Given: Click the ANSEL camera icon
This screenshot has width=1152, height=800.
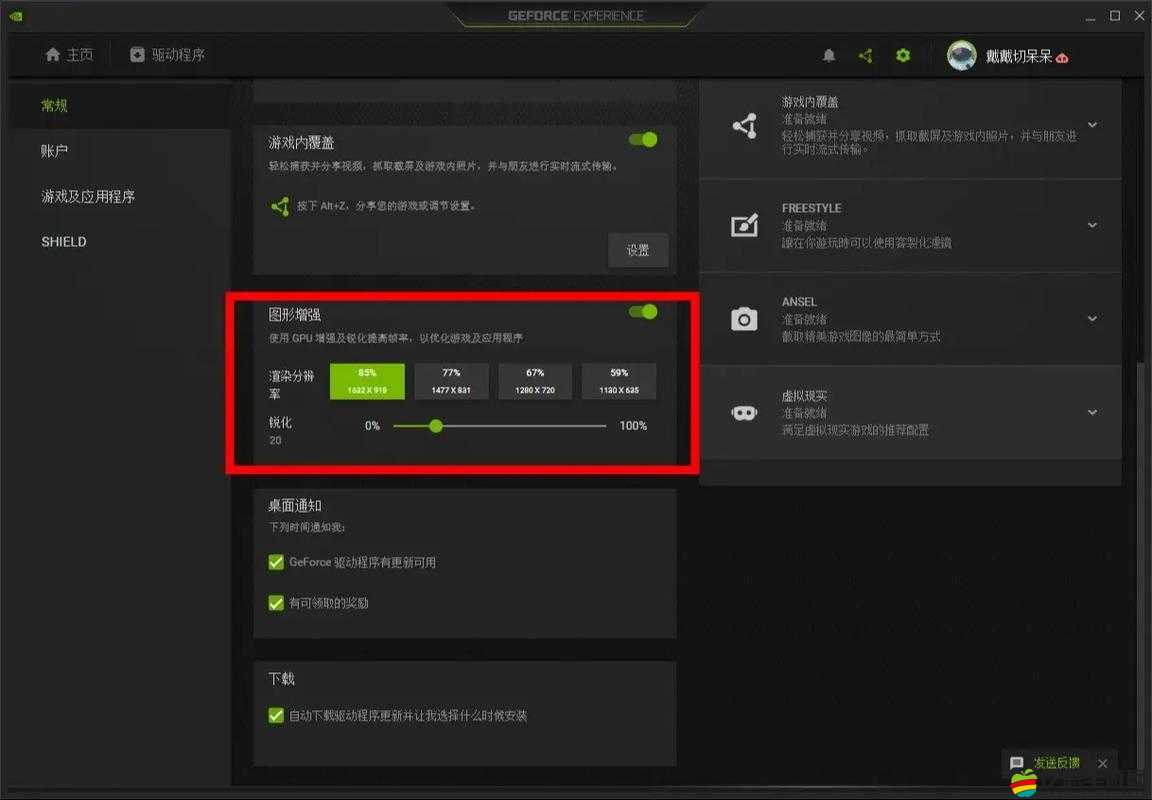Looking at the screenshot, I should pos(744,318).
